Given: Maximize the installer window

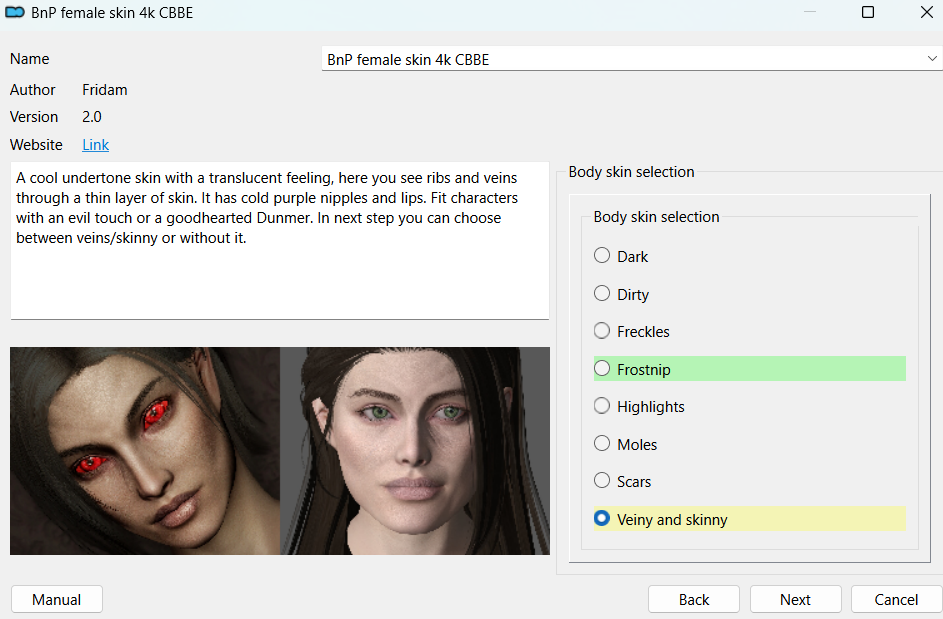Looking at the screenshot, I should [x=868, y=12].
